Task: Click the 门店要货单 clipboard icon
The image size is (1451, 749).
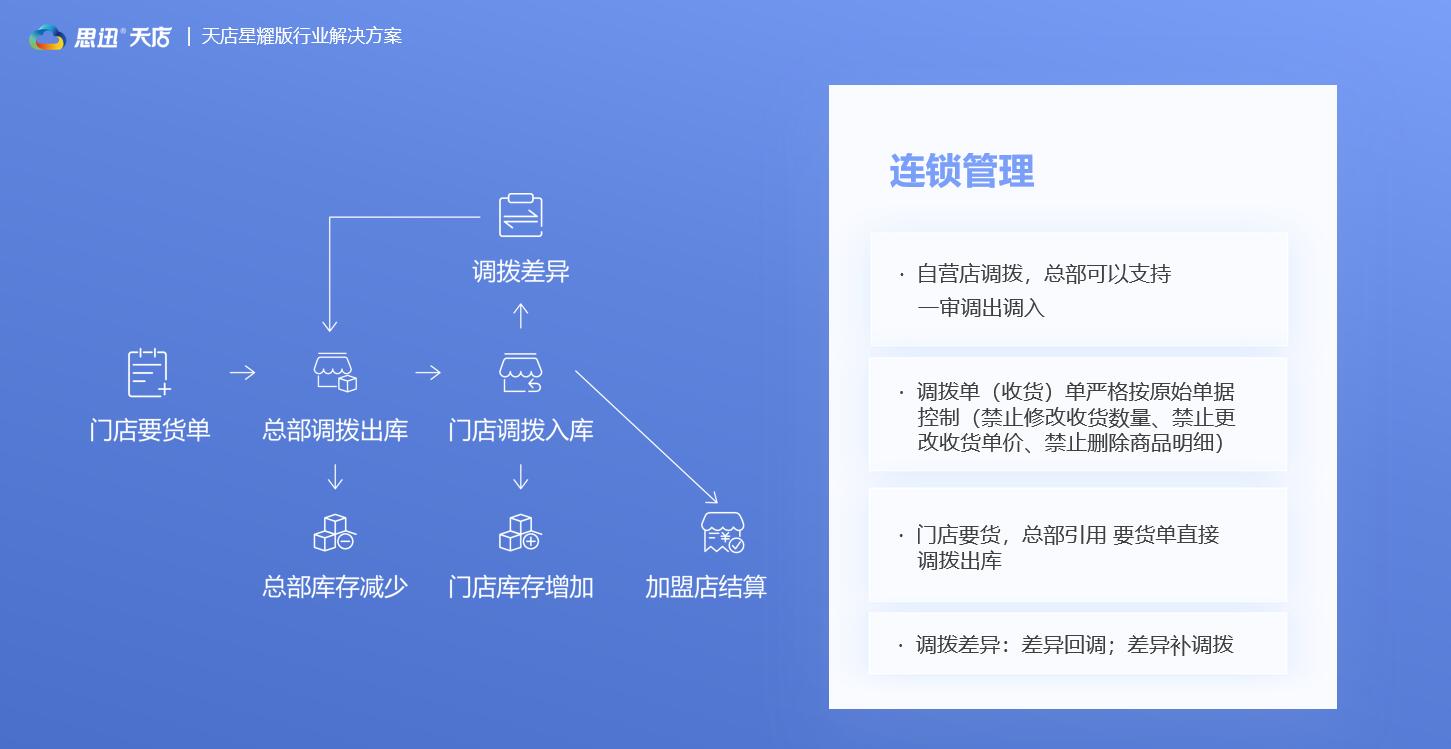Action: coord(148,373)
